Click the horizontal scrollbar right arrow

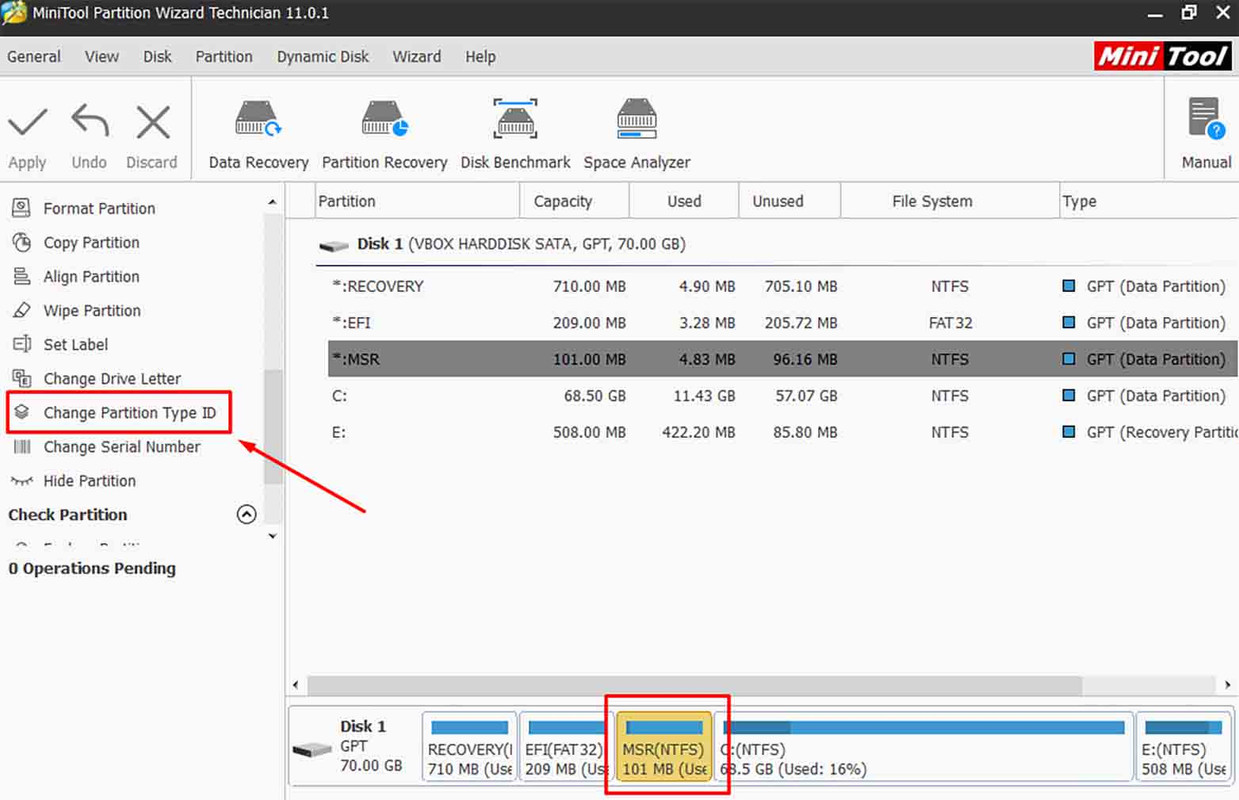pos(1228,685)
